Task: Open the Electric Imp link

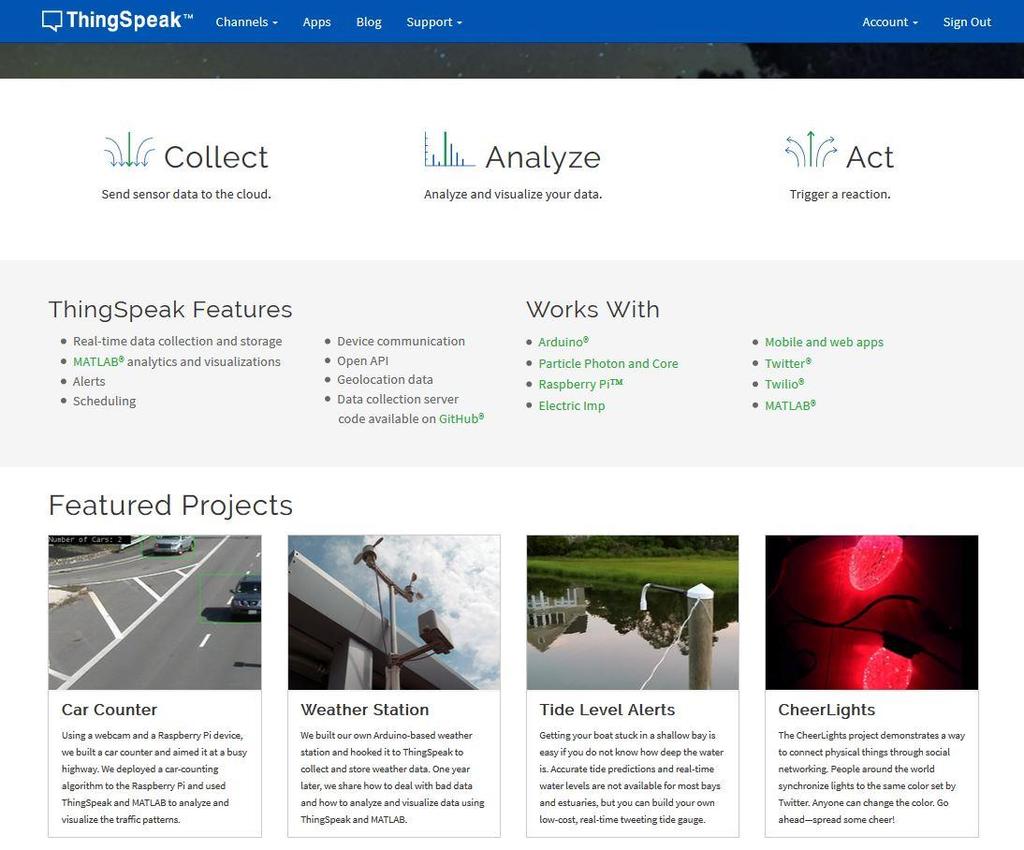Action: click(571, 405)
